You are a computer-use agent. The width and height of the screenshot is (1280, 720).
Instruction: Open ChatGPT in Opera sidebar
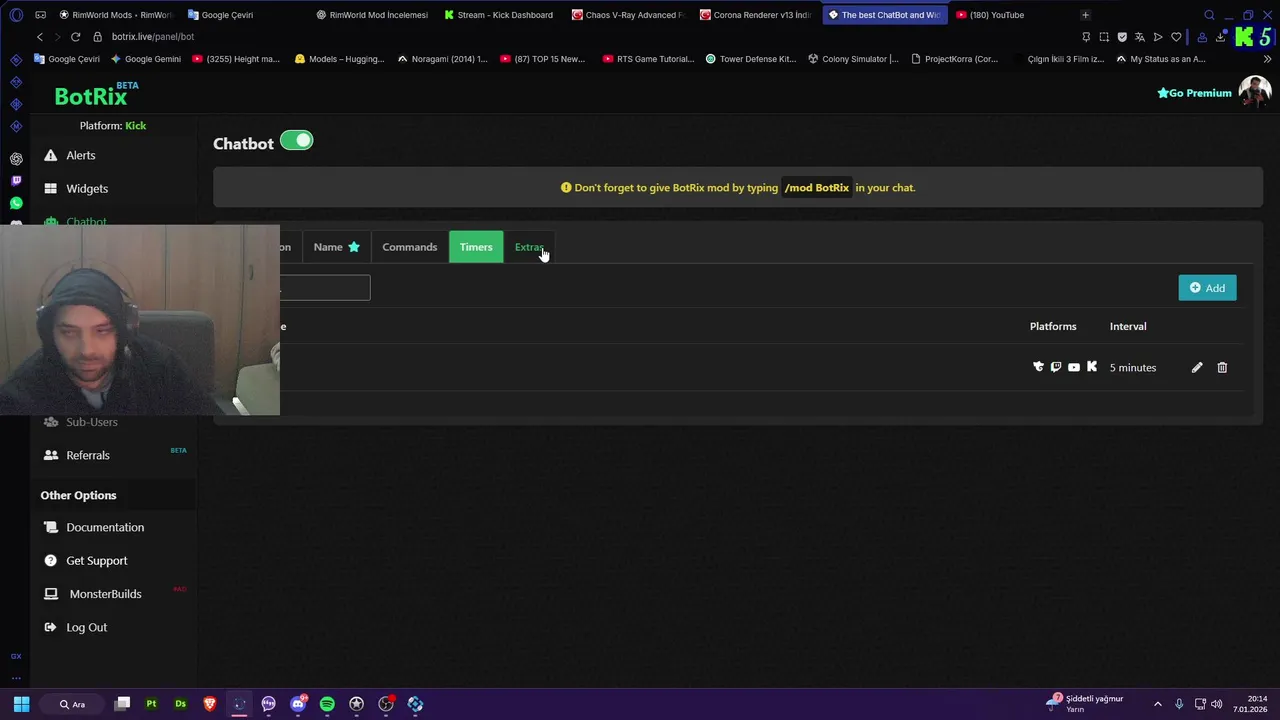(x=16, y=159)
